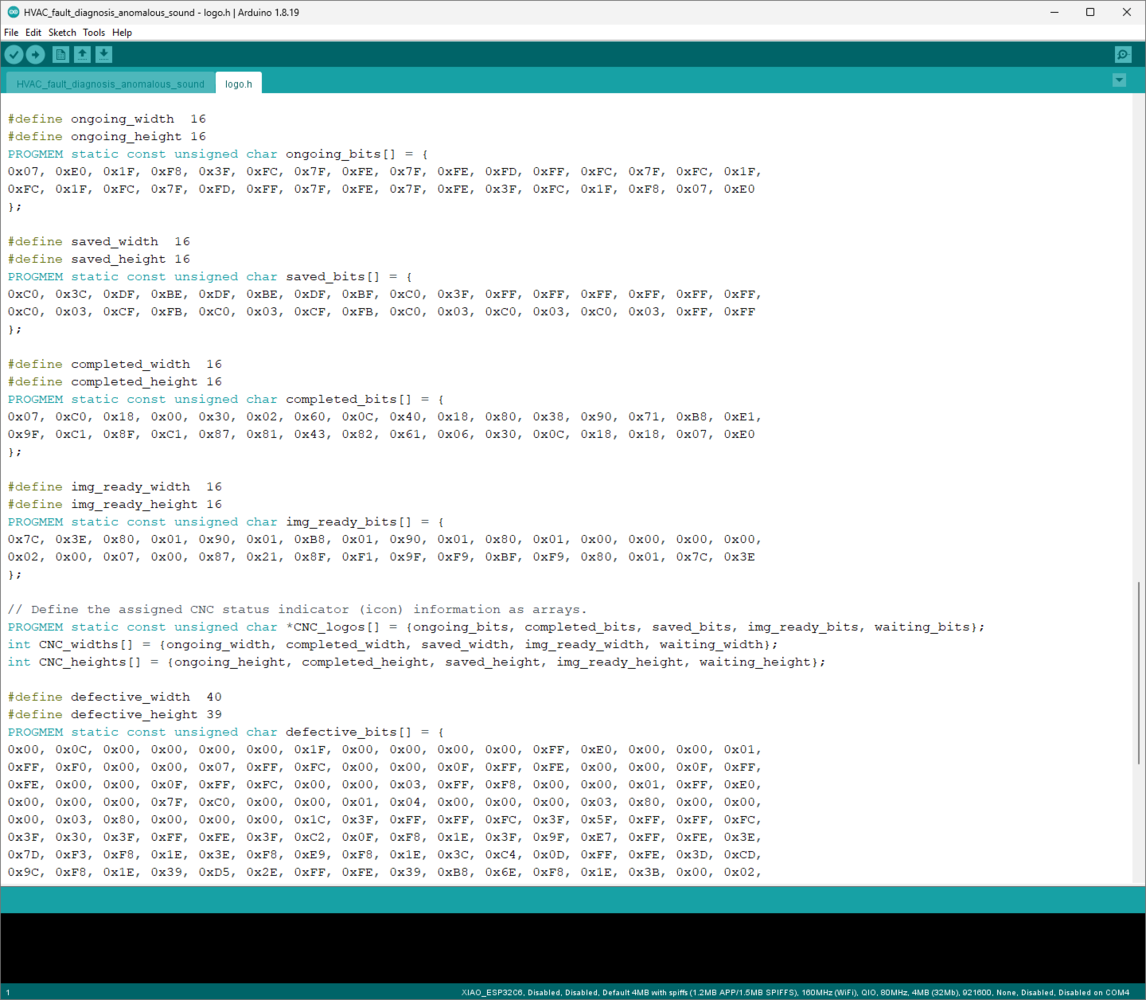Viewport: 1146px width, 1000px height.
Task: Click the 'defective_bits[]' declaration
Action: point(226,732)
